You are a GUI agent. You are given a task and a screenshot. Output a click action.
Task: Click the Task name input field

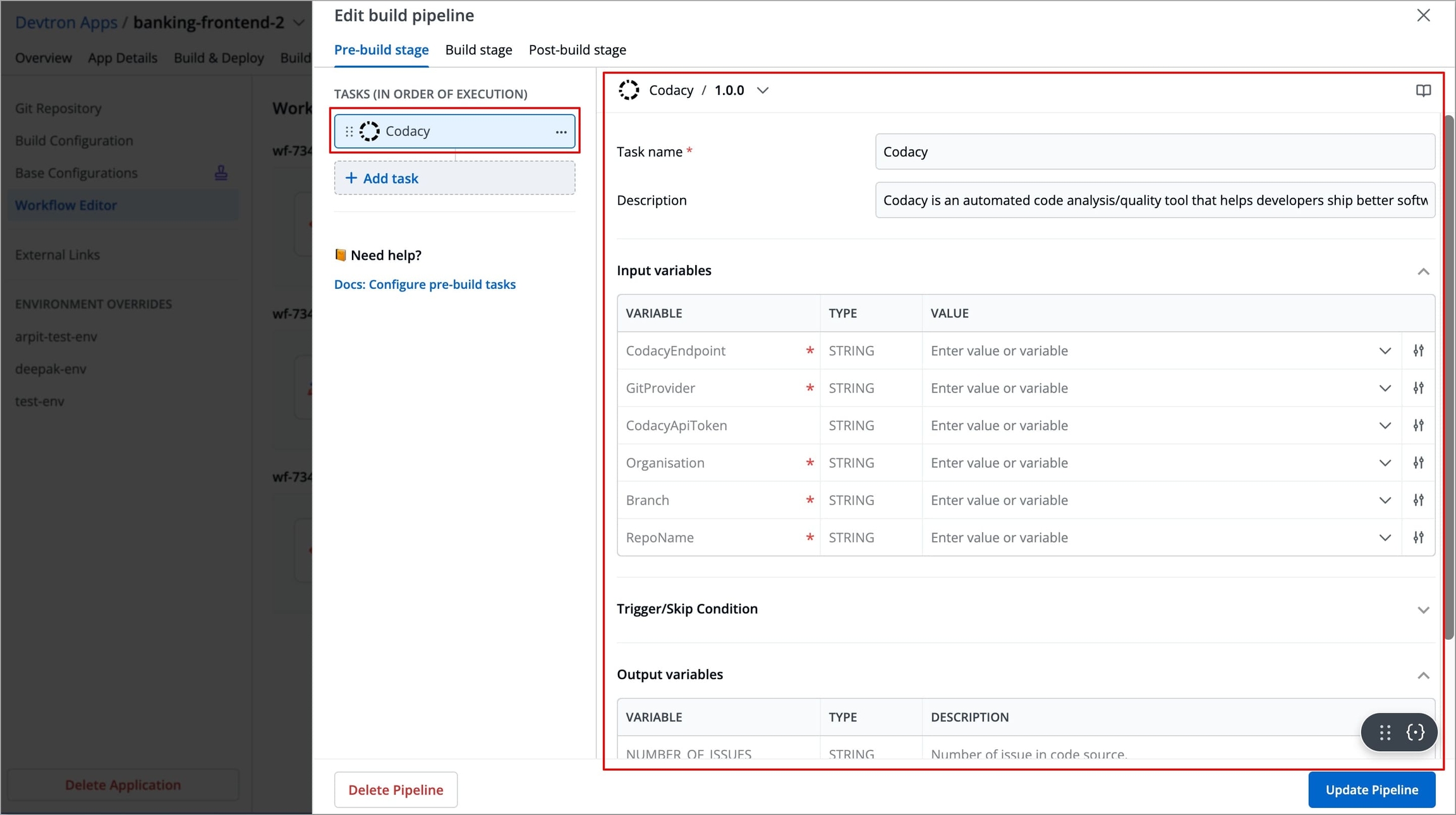coord(1154,152)
